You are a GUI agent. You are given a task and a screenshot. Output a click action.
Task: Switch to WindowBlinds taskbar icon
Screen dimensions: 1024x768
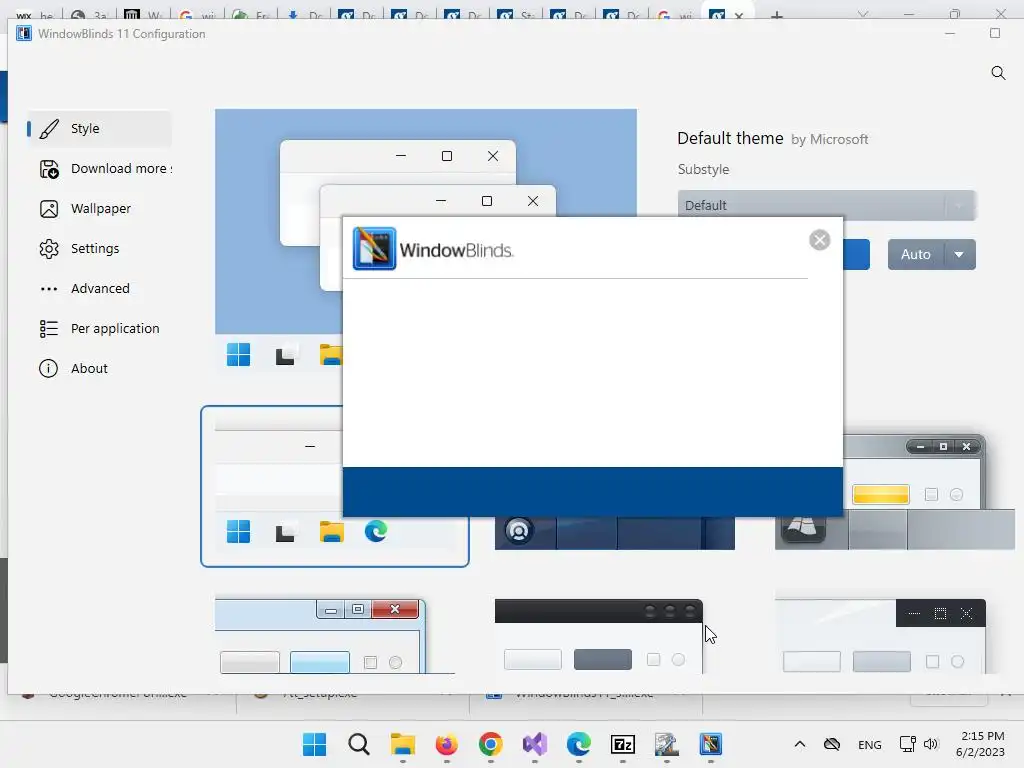coord(711,744)
